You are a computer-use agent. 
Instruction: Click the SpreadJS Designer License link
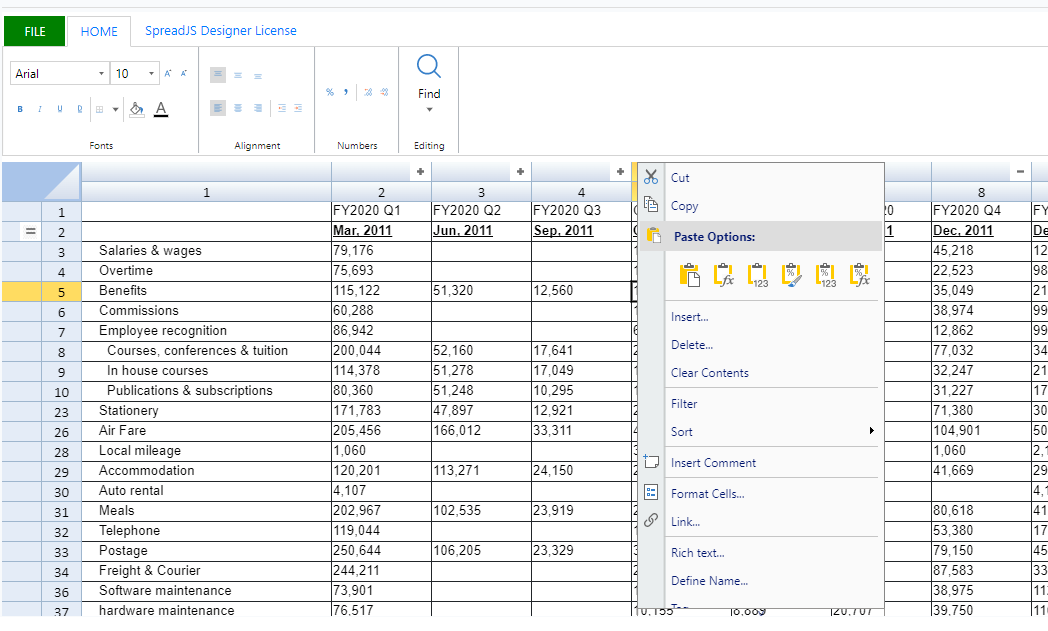click(221, 31)
